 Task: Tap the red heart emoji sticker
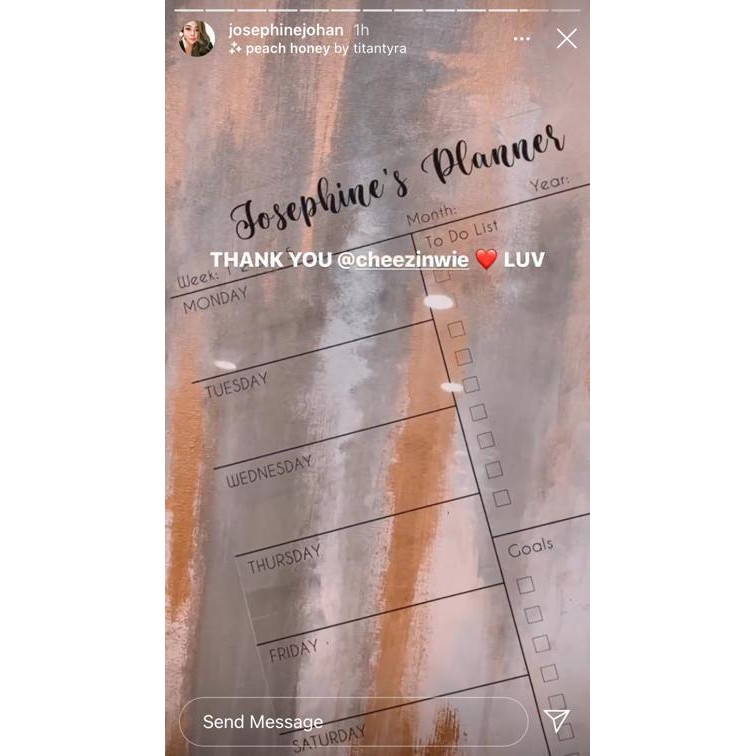(486, 259)
